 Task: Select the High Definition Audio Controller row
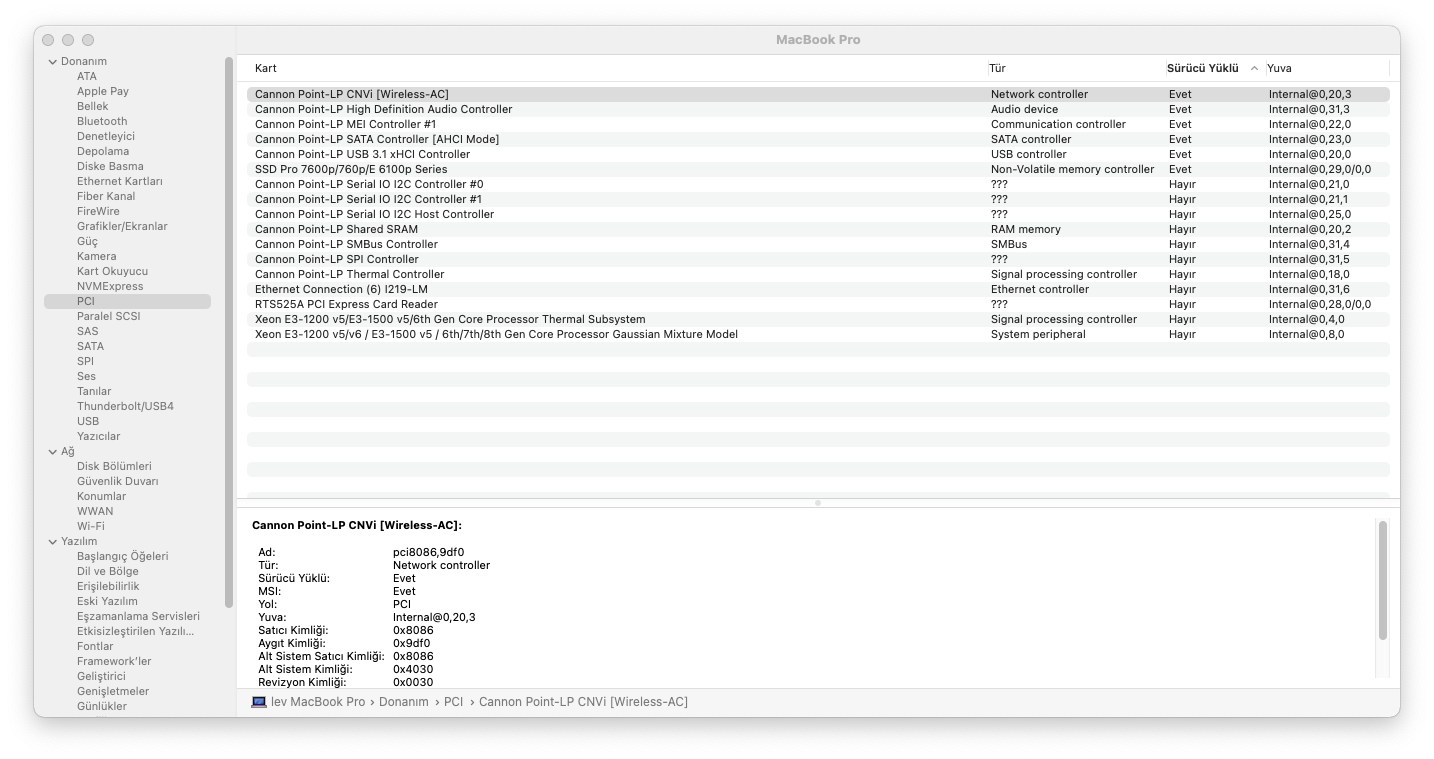[818, 109]
